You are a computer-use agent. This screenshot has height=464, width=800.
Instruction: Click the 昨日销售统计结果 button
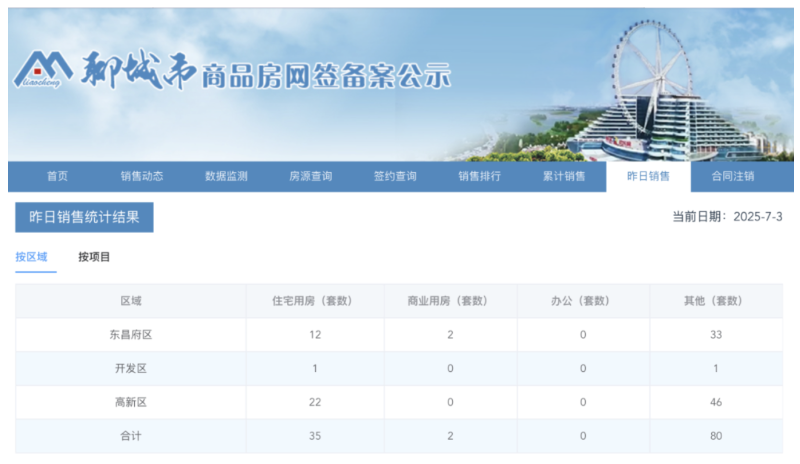pos(84,217)
